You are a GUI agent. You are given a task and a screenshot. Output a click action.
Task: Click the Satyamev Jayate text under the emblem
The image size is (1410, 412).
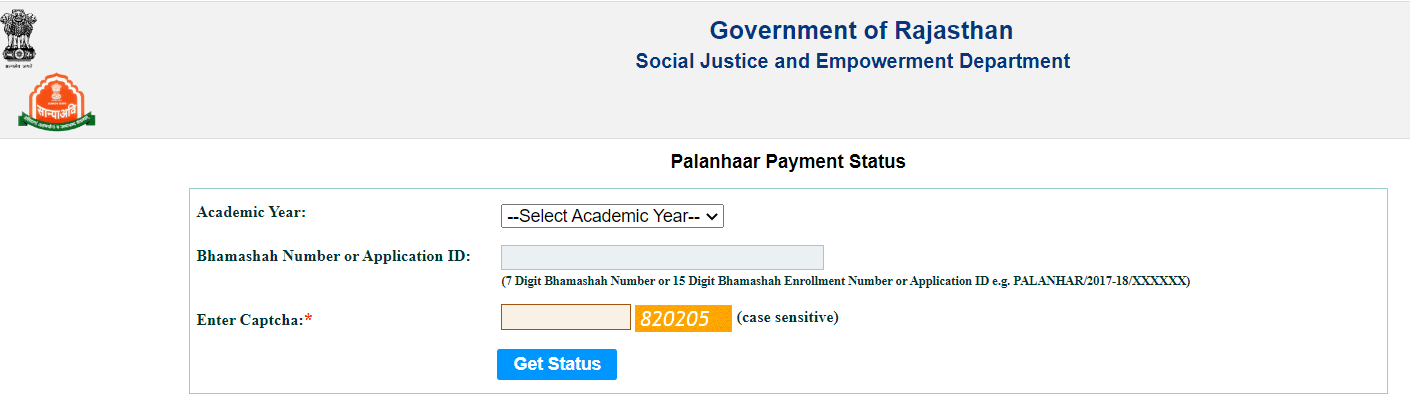18,63
